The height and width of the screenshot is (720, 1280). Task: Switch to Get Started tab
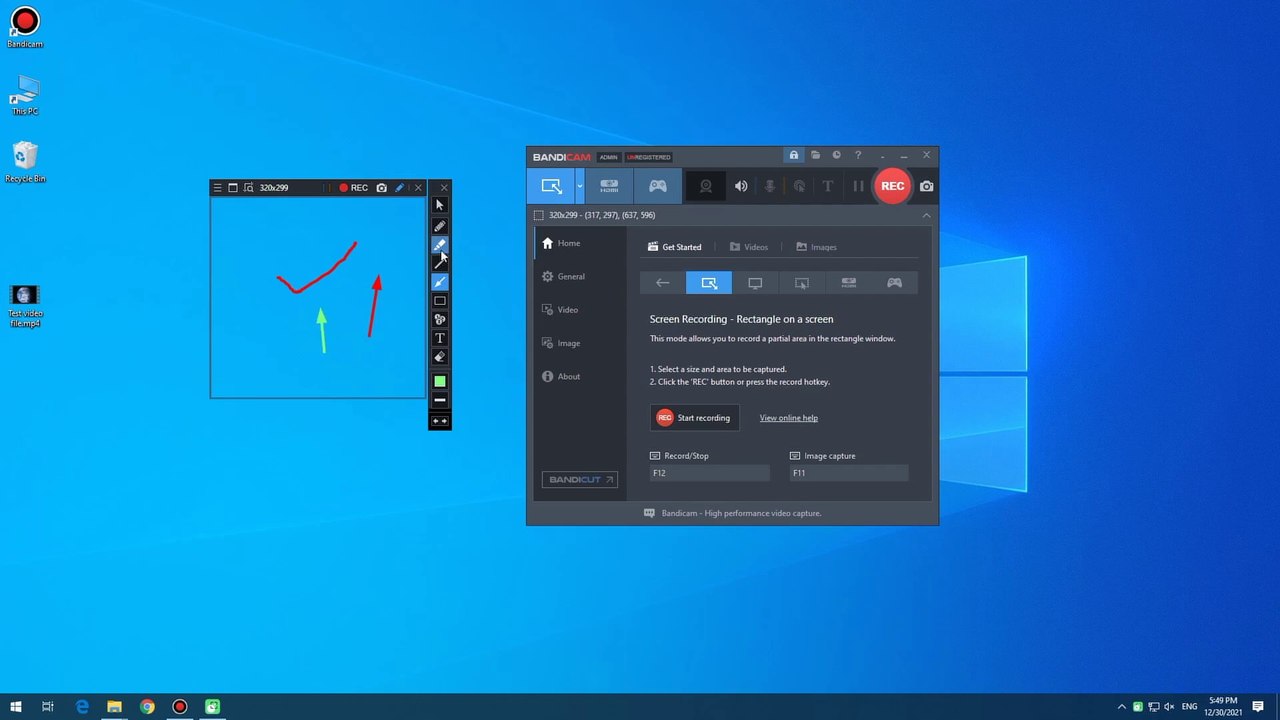coord(675,247)
